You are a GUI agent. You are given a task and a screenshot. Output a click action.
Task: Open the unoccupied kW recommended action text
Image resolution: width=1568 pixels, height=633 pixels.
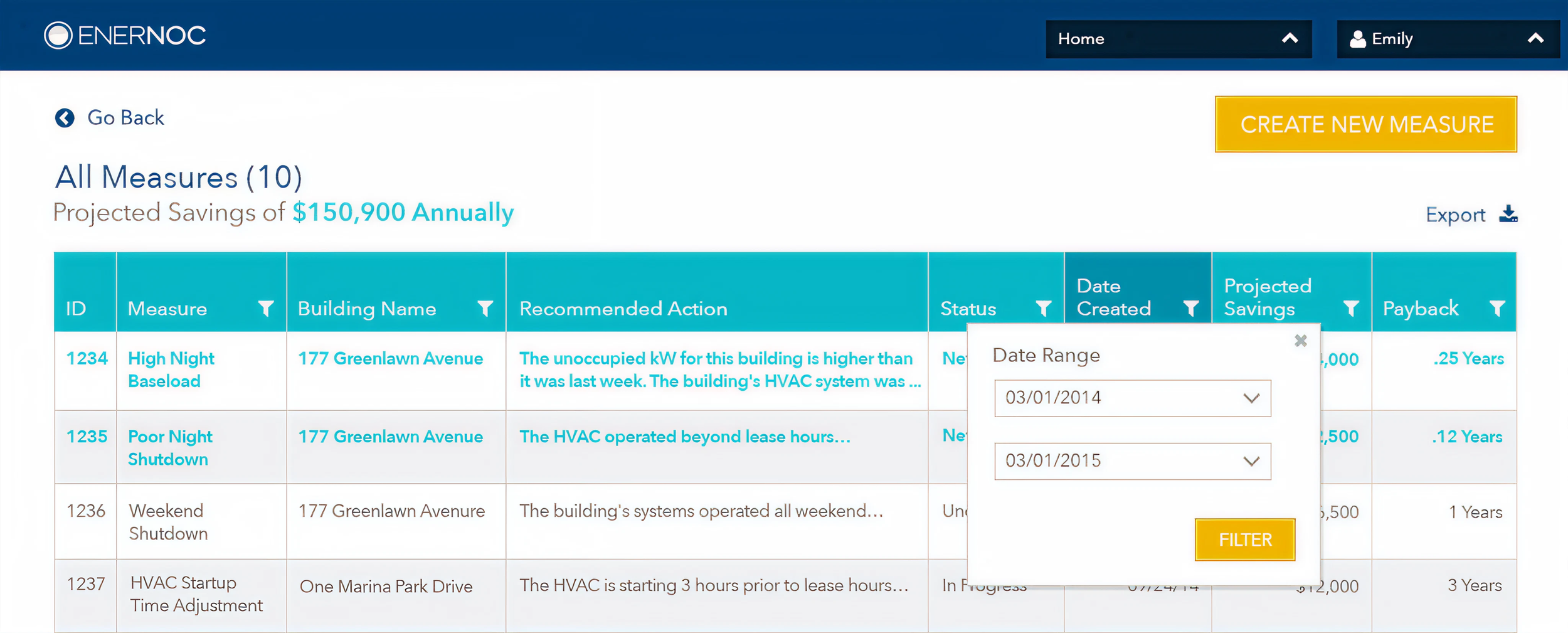click(720, 370)
